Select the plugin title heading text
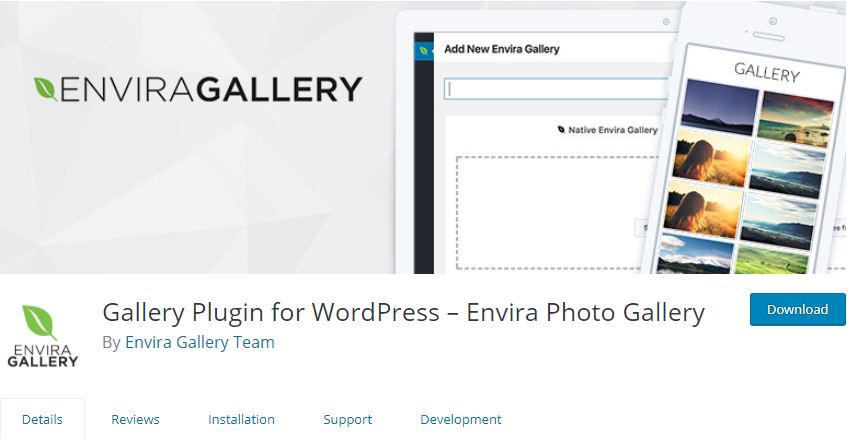850x439 pixels. click(x=403, y=312)
